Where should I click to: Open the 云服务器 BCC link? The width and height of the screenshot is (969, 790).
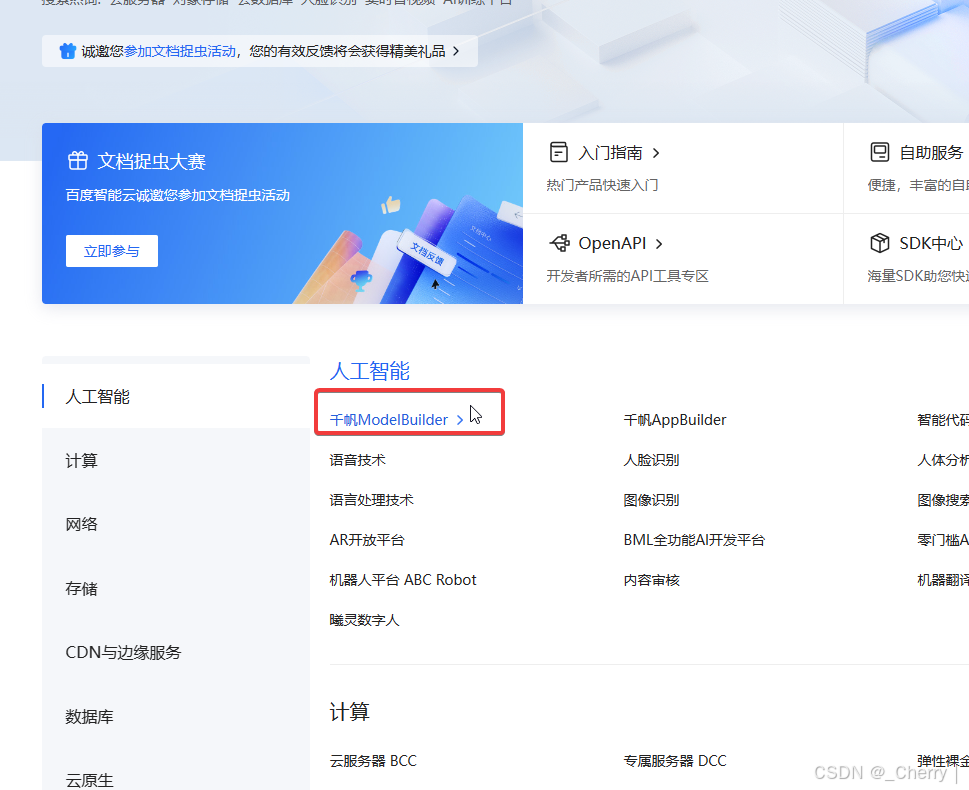coord(373,760)
